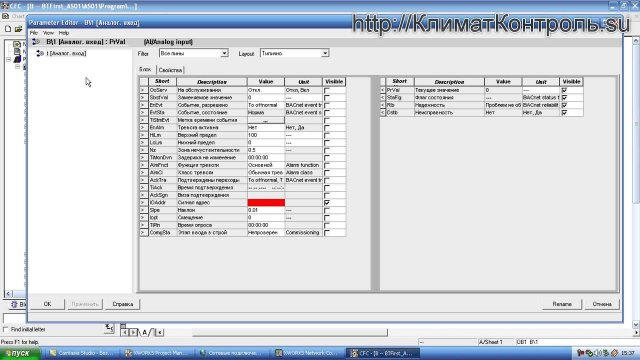
Task: Open TiStmEvt value ellipsis button
Action: pyautogui.click(x=266, y=120)
